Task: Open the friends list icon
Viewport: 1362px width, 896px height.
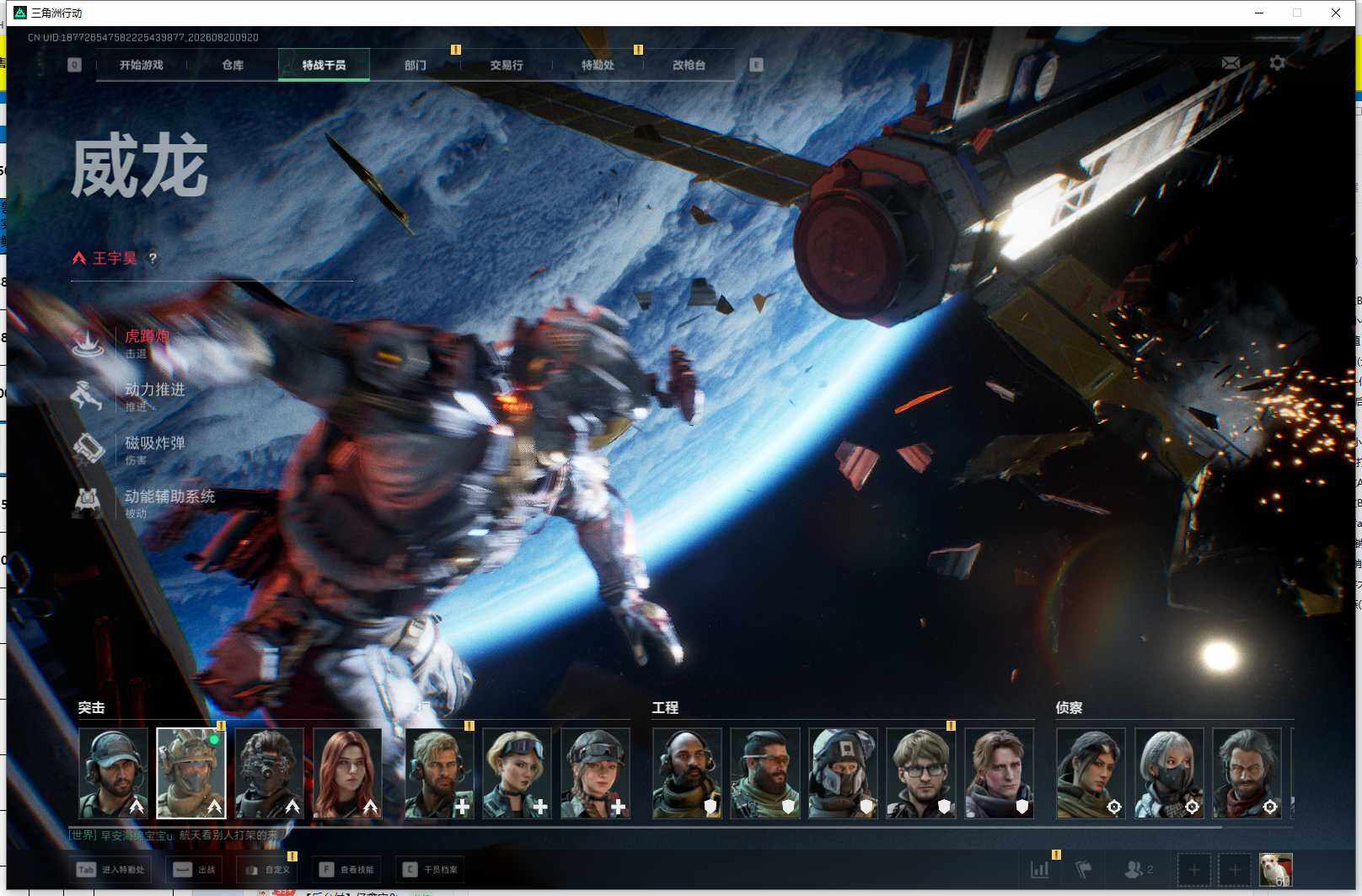Action: pos(1138,869)
